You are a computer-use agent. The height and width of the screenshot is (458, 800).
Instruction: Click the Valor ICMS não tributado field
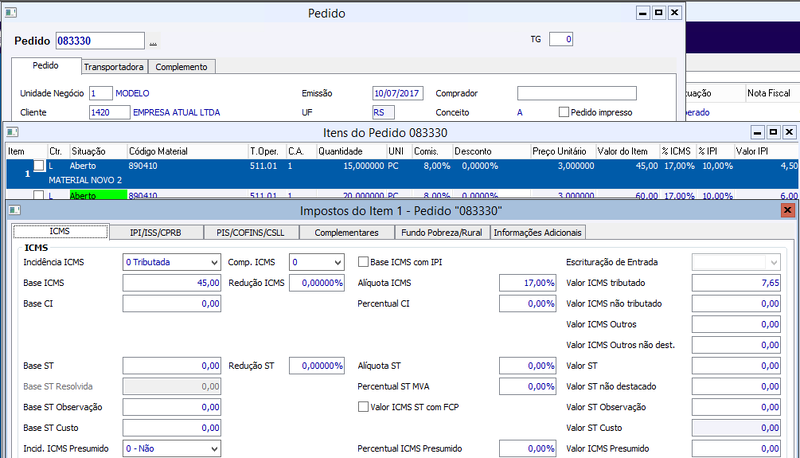click(x=736, y=303)
